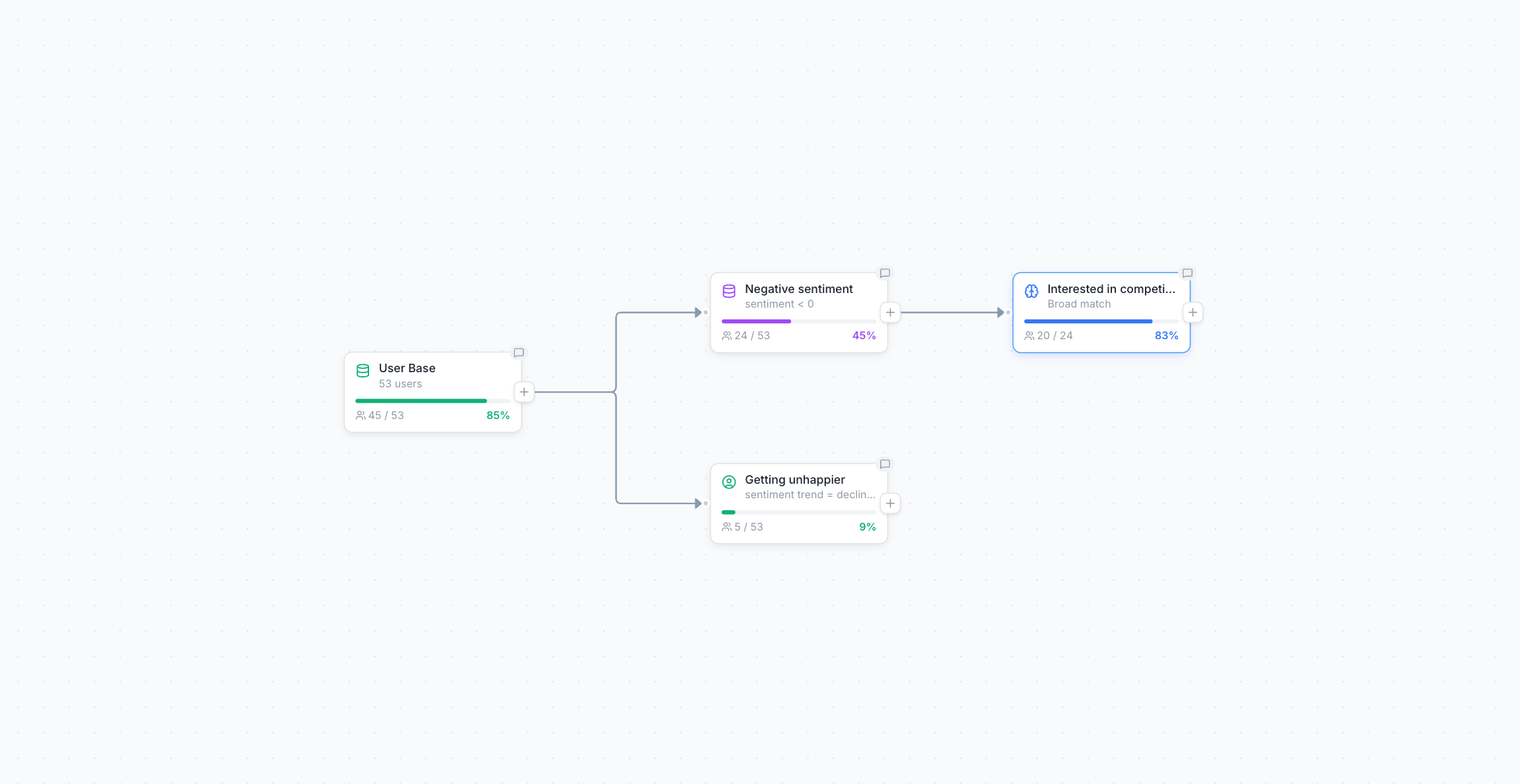Open the comment bubble on Negative sentiment node

(x=885, y=273)
